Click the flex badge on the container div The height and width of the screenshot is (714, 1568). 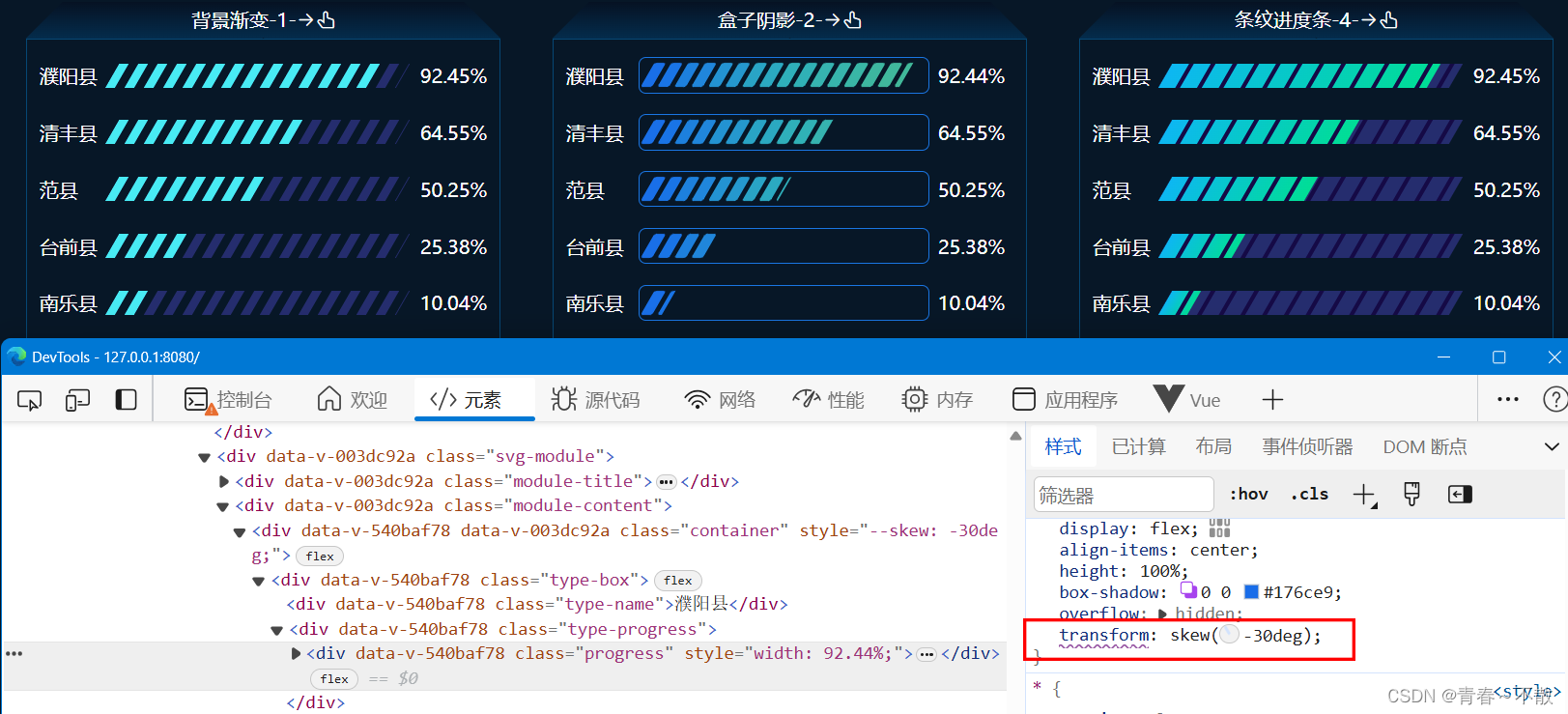click(x=320, y=556)
